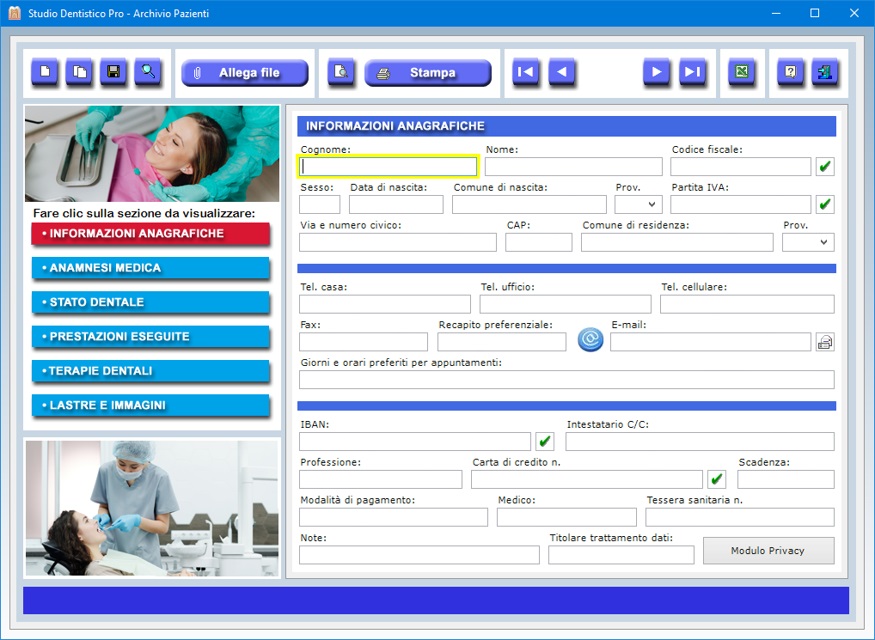The image size is (875, 640).
Task: Click the Codice fiscale field
Action: [741, 166]
